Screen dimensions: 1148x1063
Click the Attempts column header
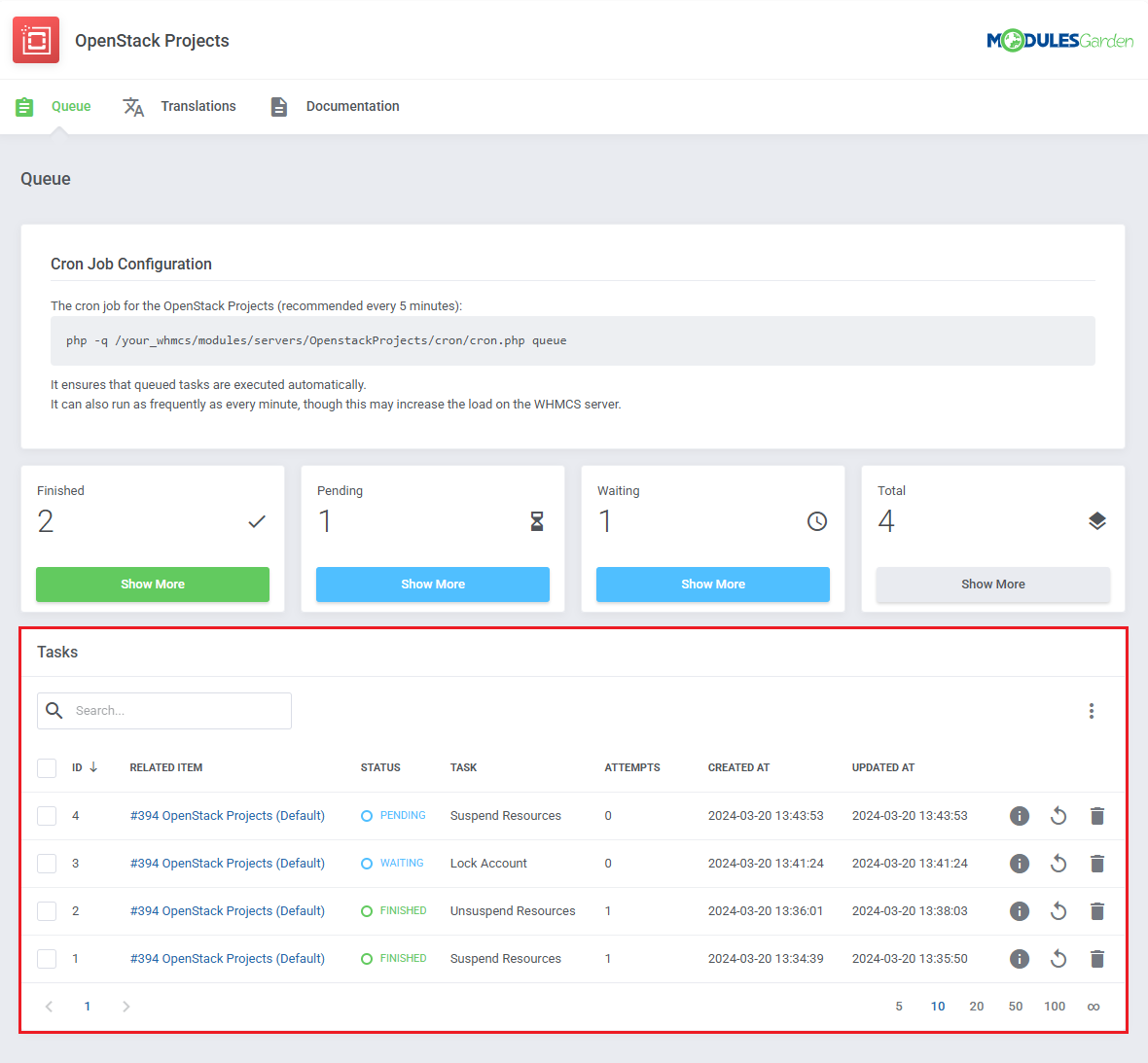(x=632, y=767)
